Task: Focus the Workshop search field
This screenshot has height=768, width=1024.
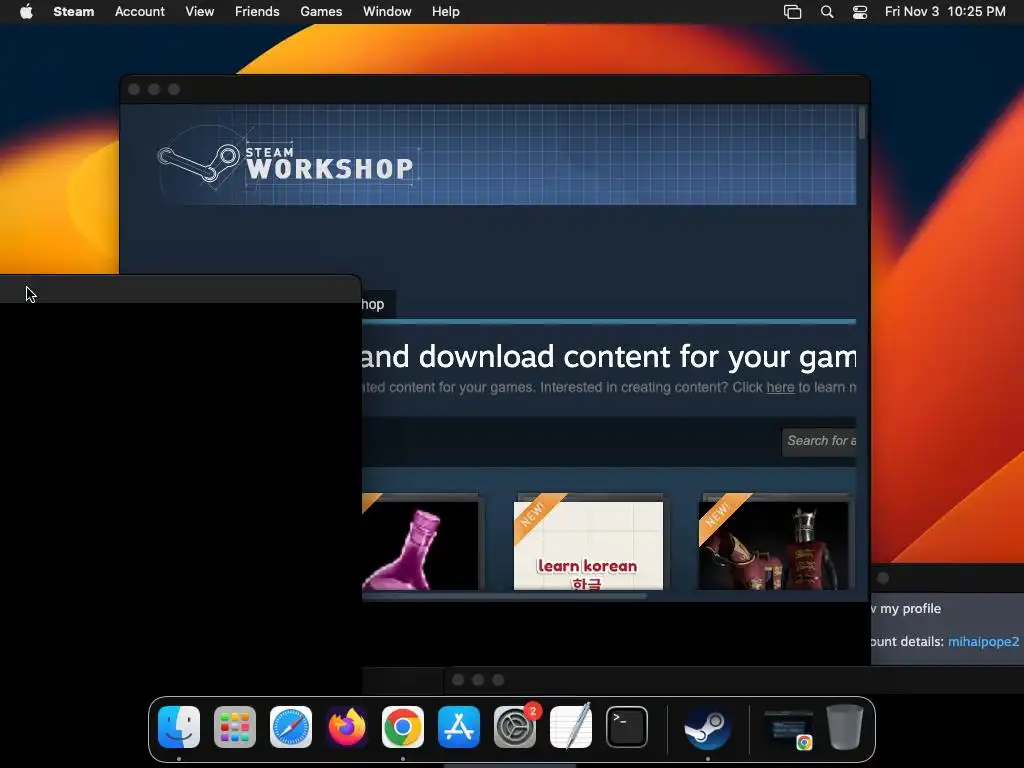Action: coord(819,441)
